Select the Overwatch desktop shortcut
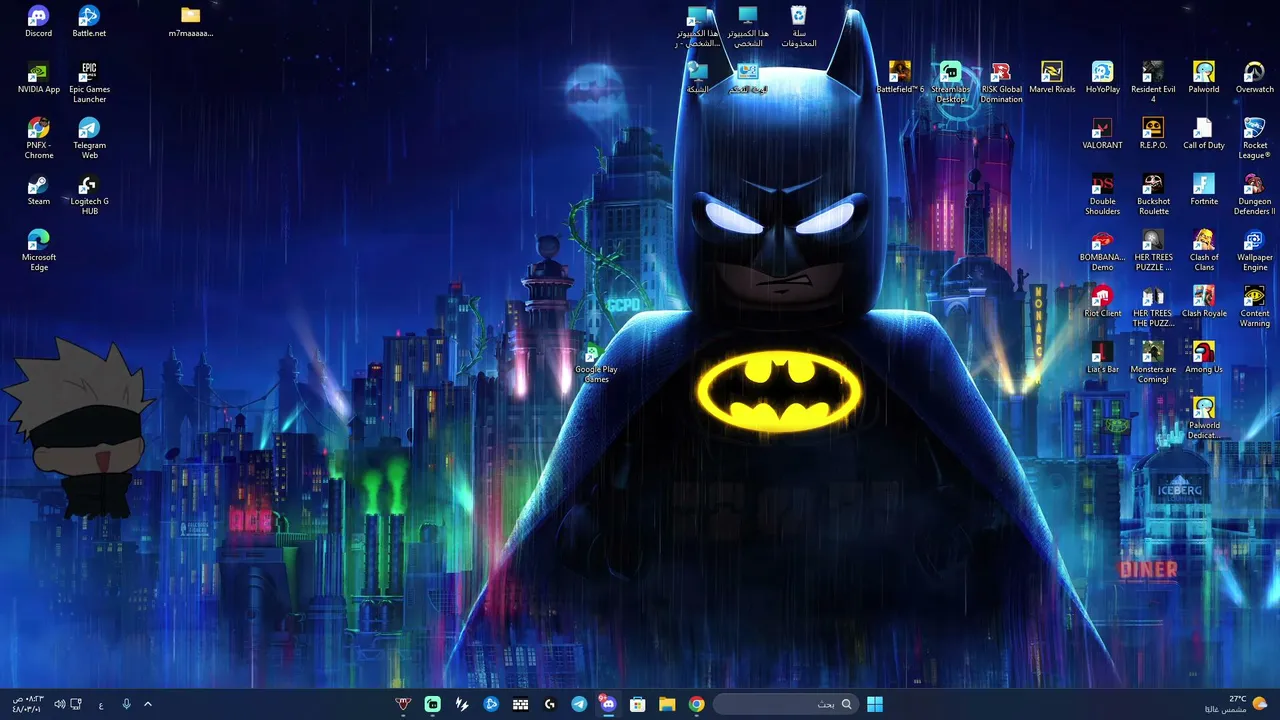The height and width of the screenshot is (720, 1280). pyautogui.click(x=1254, y=77)
